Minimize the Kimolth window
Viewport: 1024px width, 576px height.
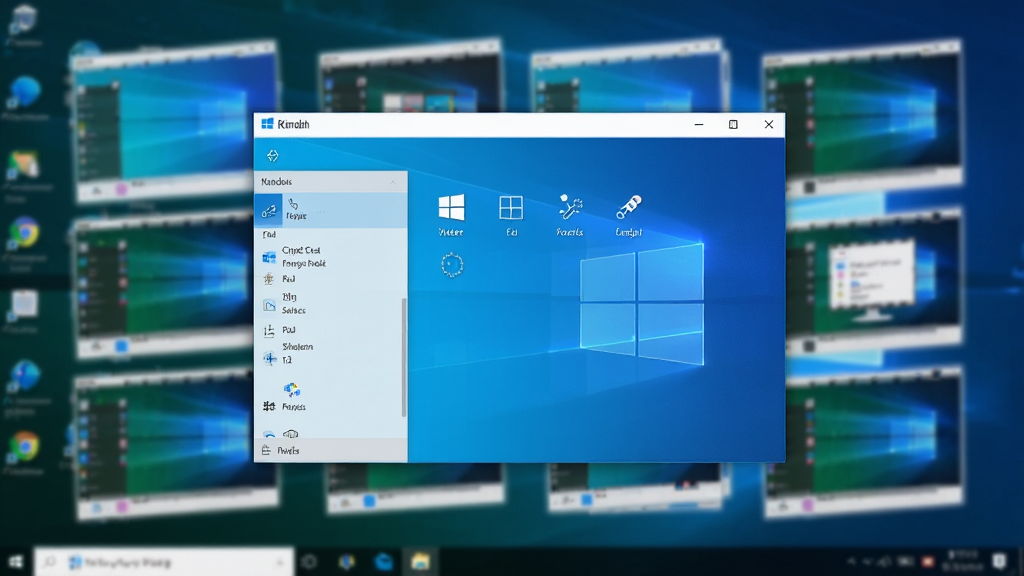click(699, 124)
